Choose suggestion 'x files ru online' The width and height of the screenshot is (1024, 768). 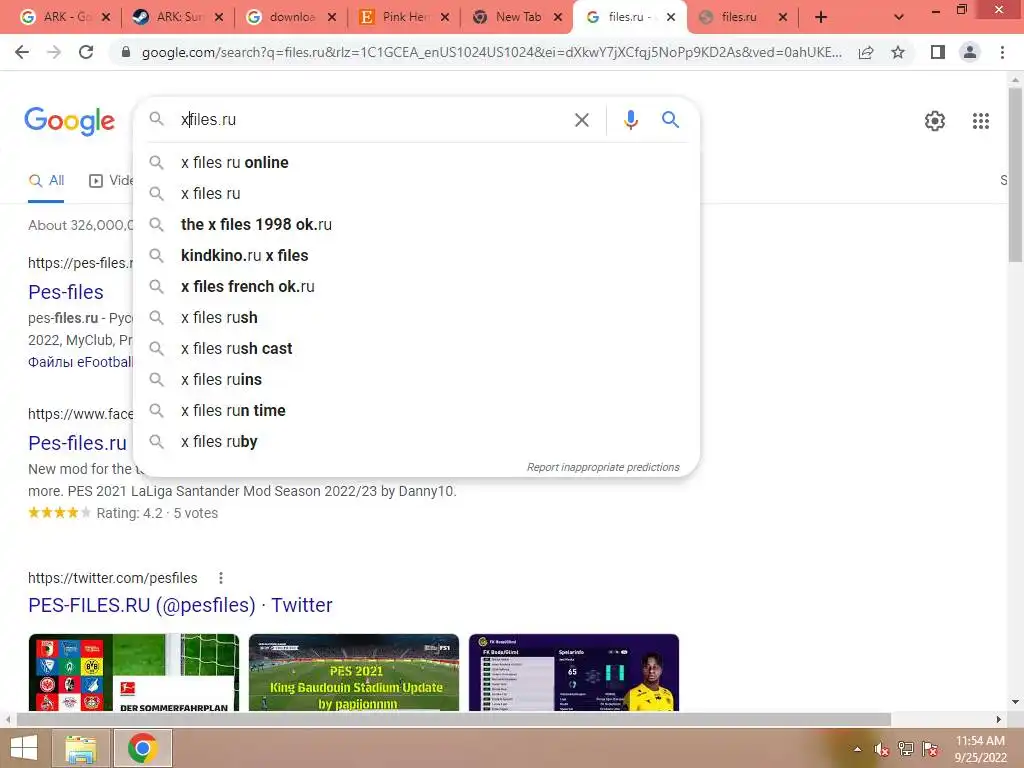click(x=416, y=163)
